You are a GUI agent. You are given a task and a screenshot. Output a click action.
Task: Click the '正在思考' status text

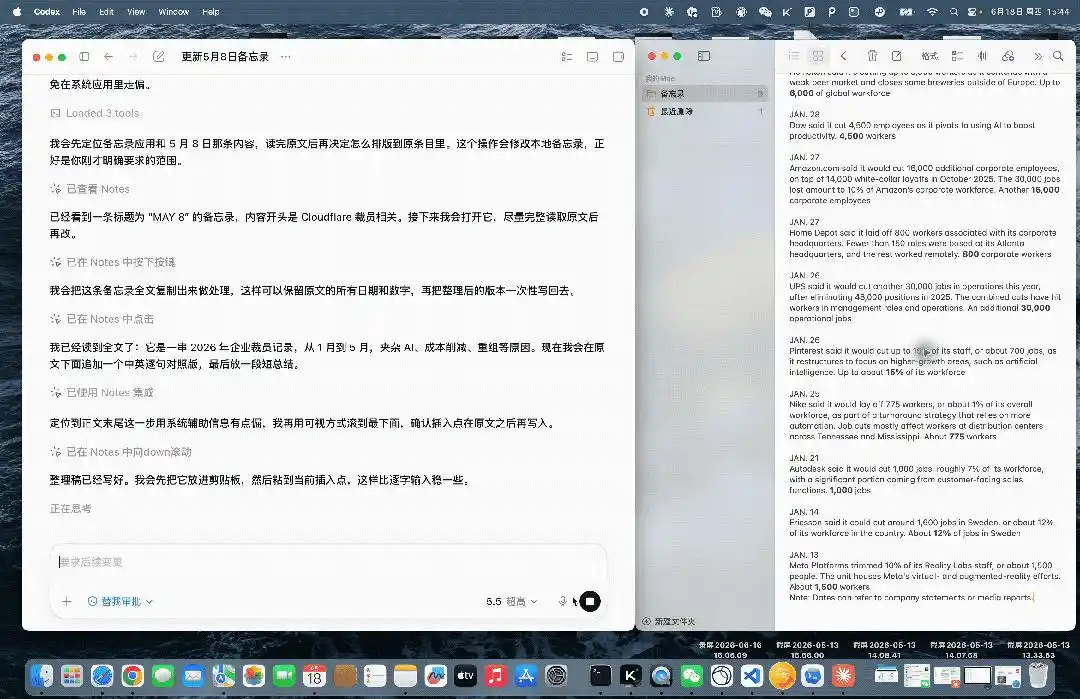pos(70,508)
